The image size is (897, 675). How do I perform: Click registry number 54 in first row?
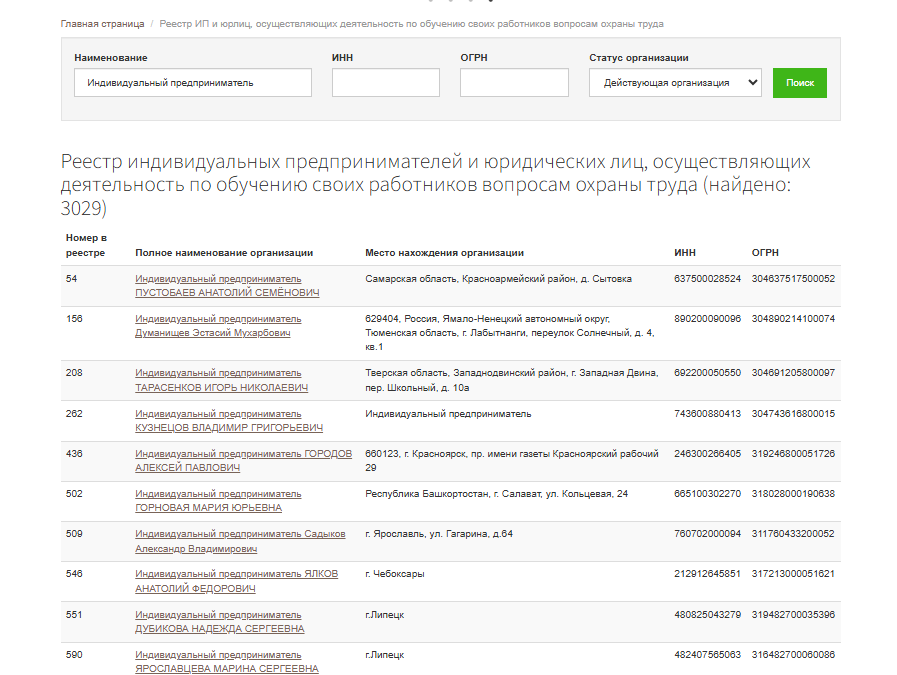coord(72,279)
